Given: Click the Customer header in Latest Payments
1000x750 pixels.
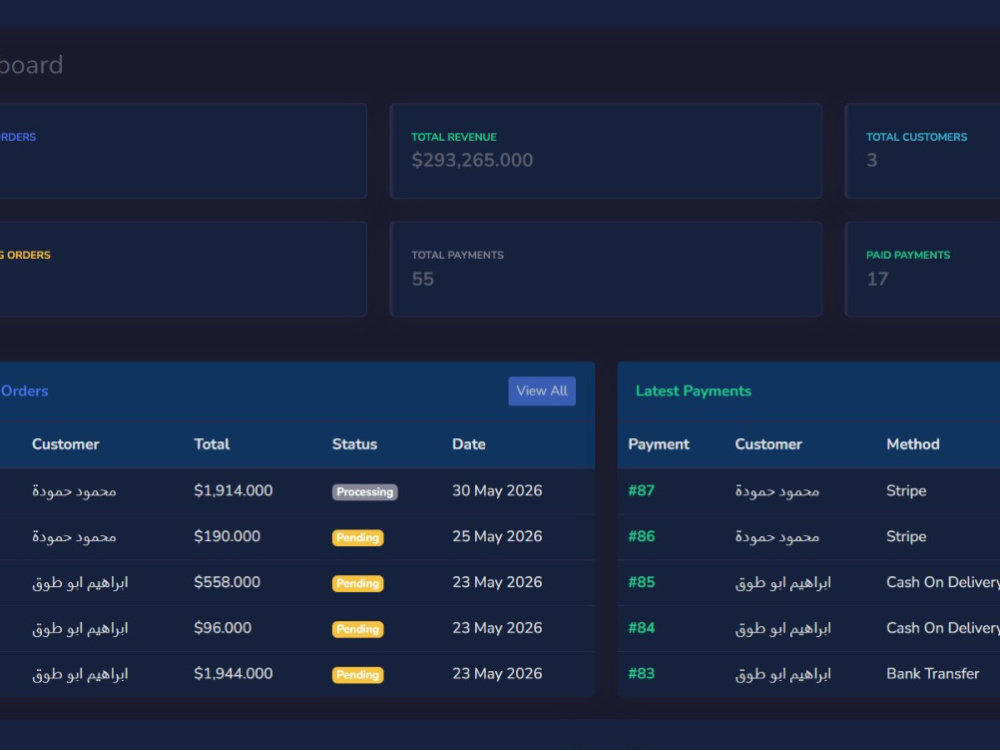Looking at the screenshot, I should 768,445.
